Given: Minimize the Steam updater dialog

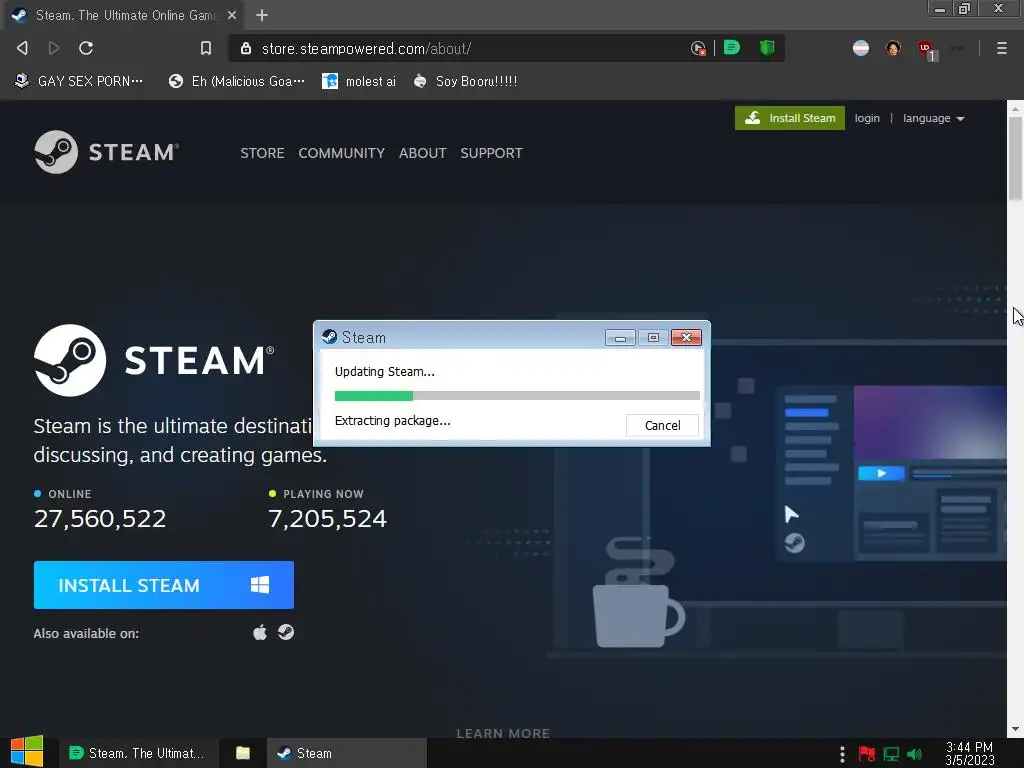Looking at the screenshot, I should [x=620, y=338].
